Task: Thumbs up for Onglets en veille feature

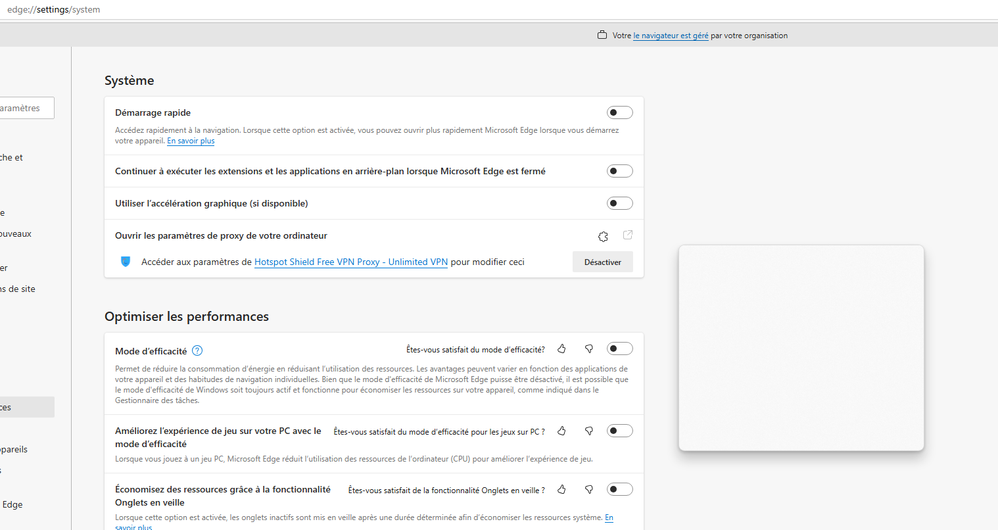Action: [x=561, y=489]
